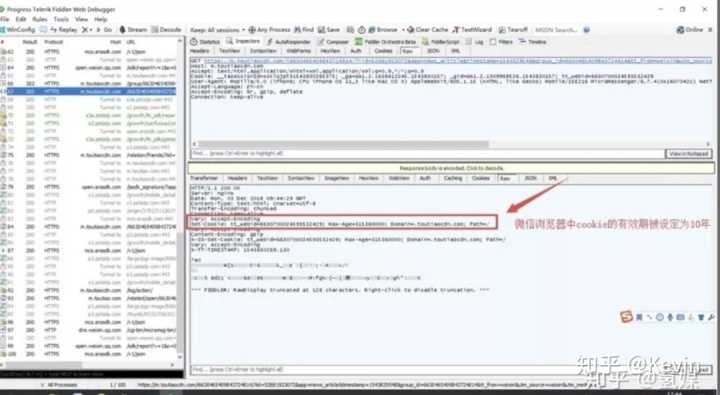Click the All Processes status bar filter

59,385
